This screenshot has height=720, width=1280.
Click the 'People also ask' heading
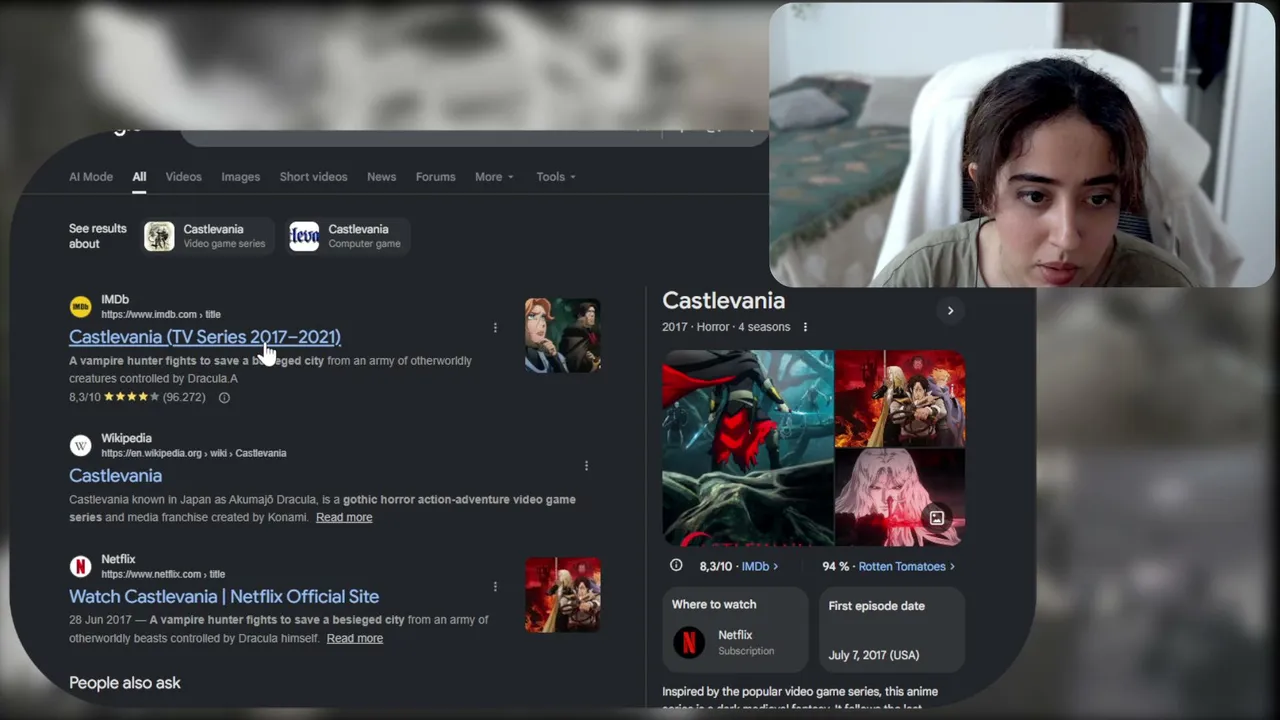125,683
